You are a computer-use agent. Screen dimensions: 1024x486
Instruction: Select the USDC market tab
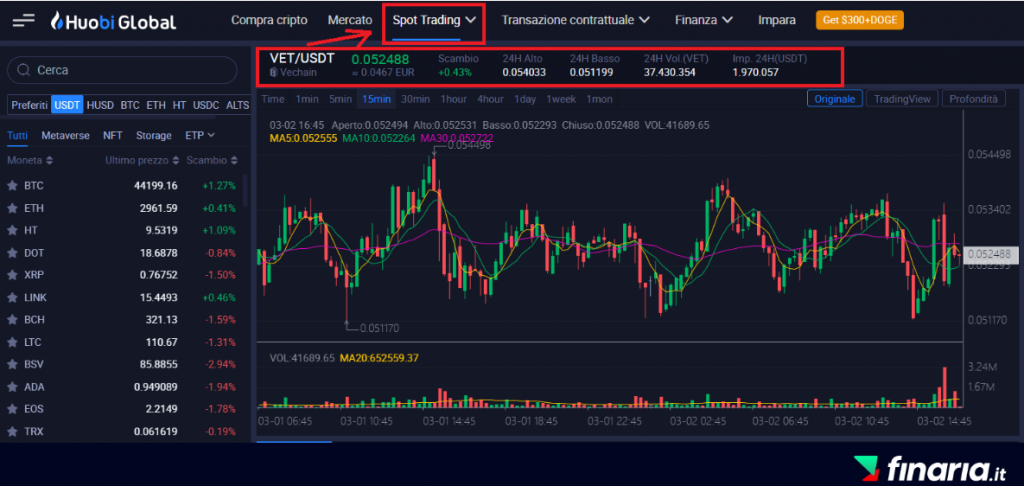click(x=206, y=105)
